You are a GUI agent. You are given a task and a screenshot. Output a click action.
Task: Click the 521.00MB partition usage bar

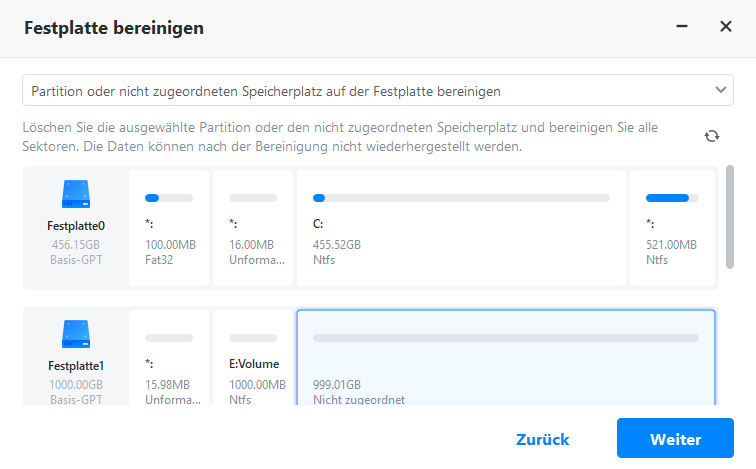(672, 198)
